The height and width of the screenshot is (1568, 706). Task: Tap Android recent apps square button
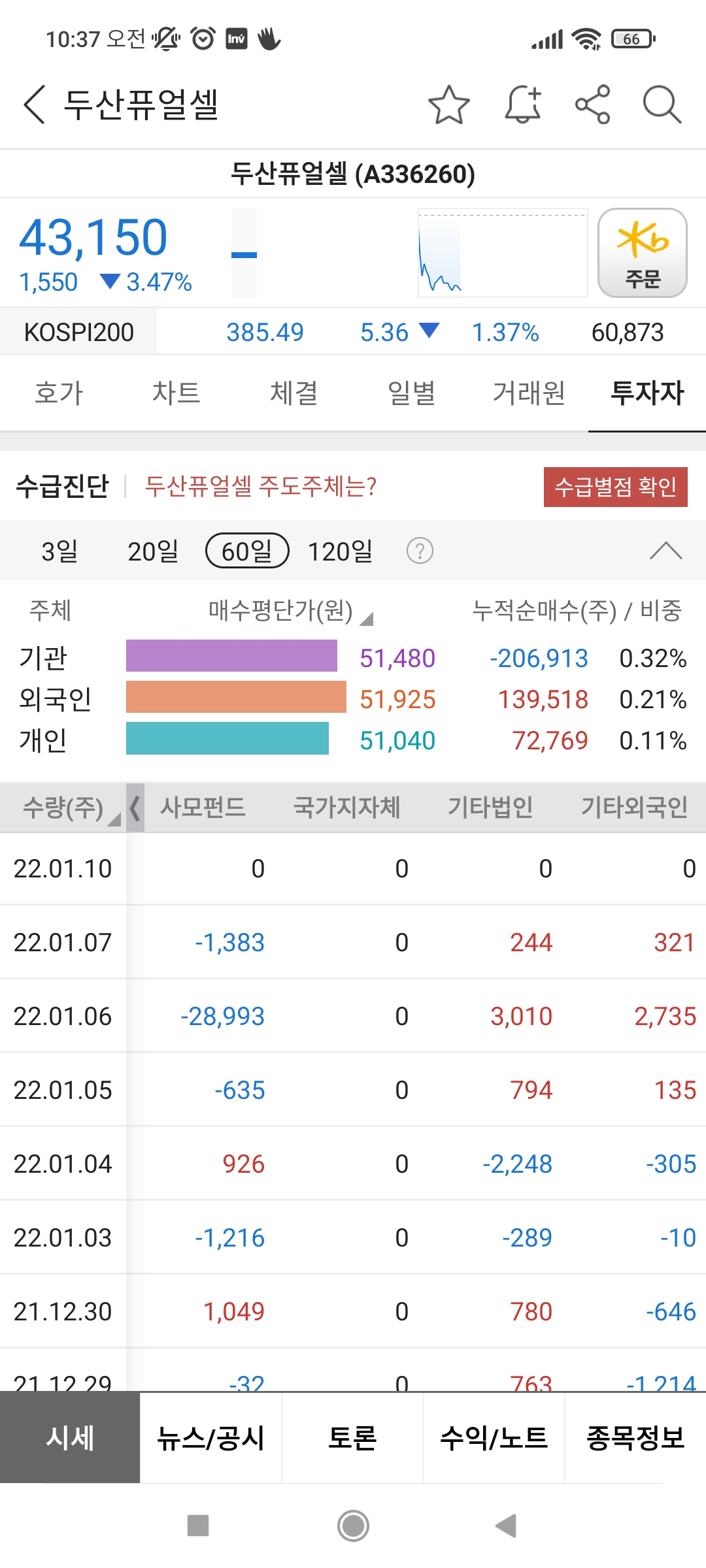click(x=197, y=1526)
